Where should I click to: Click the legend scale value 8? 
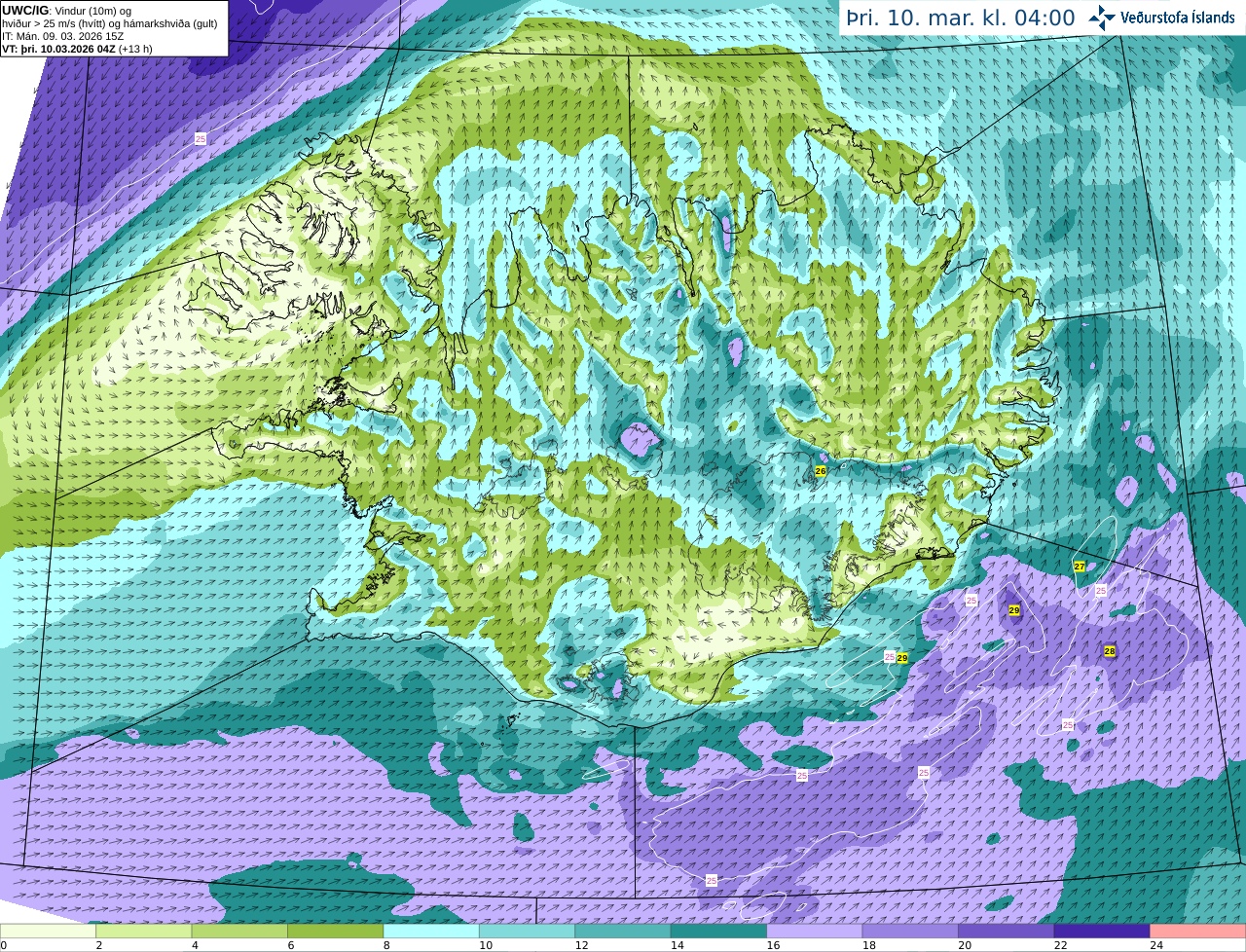(x=386, y=945)
